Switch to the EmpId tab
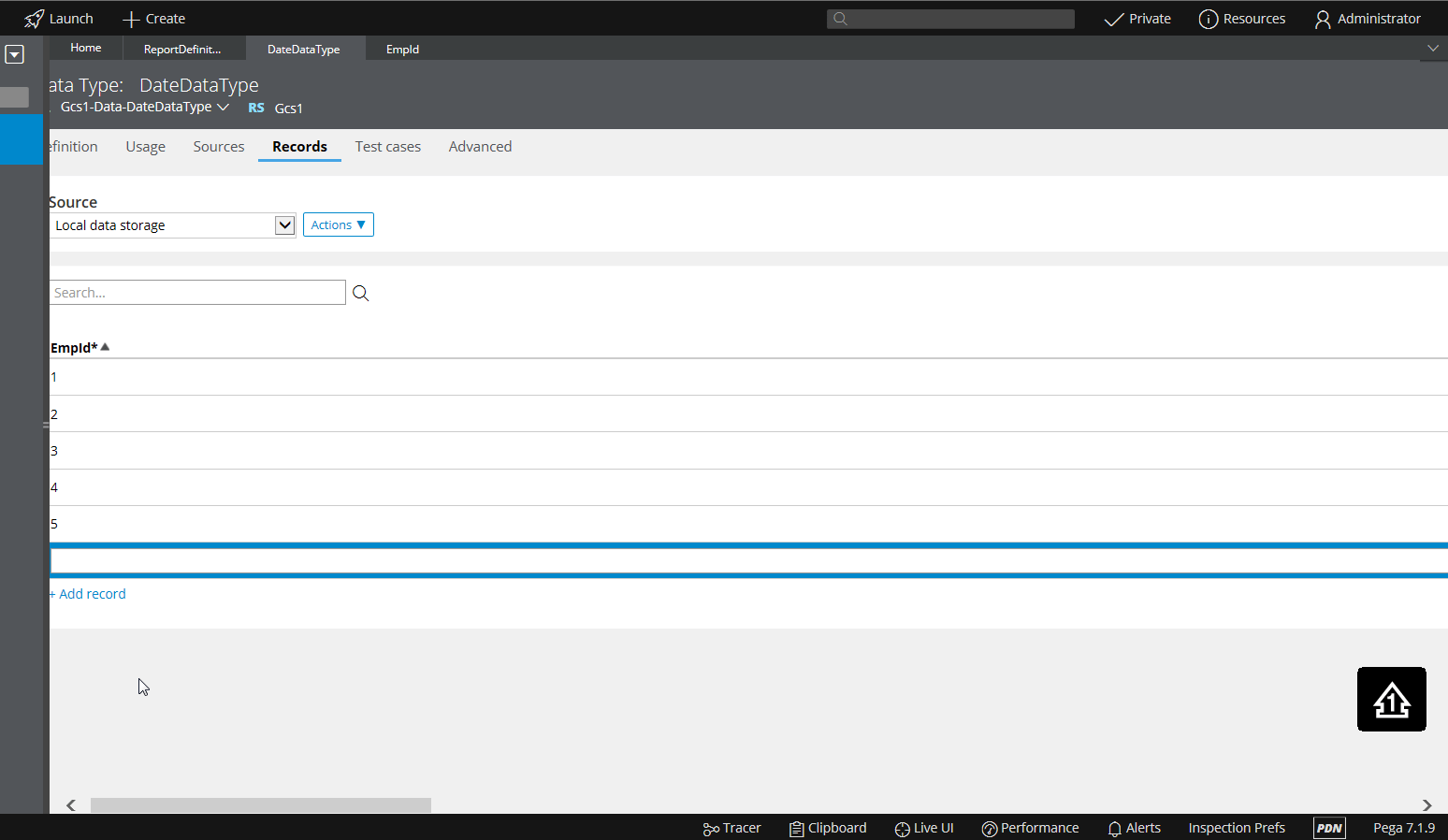Image resolution: width=1448 pixels, height=840 pixels. pyautogui.click(x=402, y=49)
